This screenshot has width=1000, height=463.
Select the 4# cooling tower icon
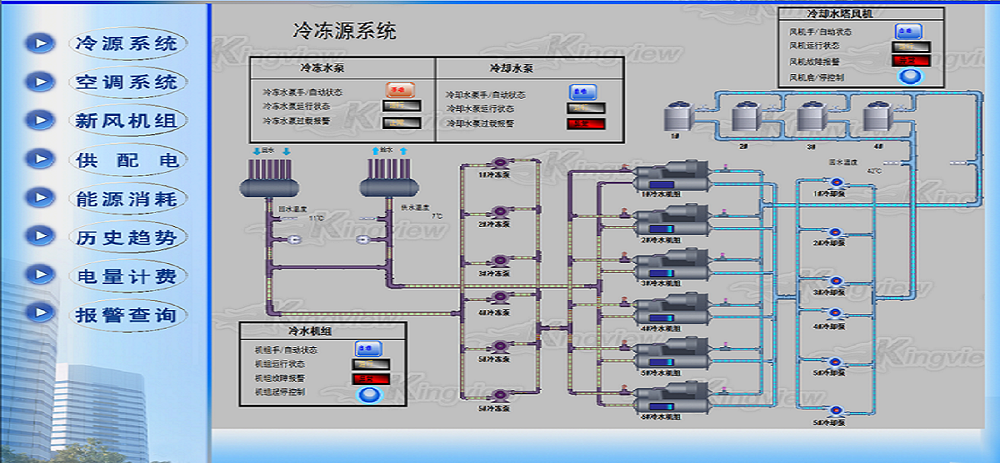[876, 117]
